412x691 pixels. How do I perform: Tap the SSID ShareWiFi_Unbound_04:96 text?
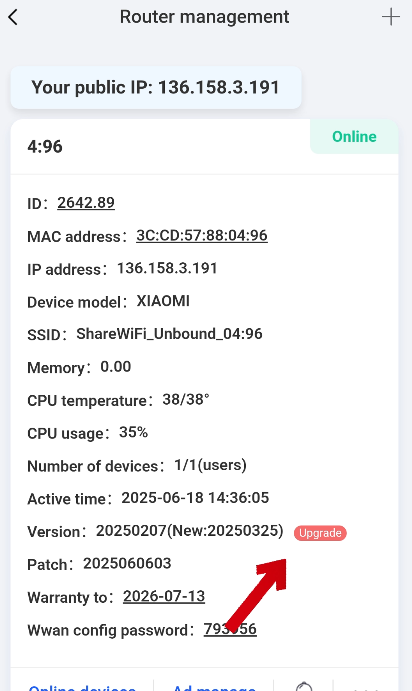click(x=169, y=334)
